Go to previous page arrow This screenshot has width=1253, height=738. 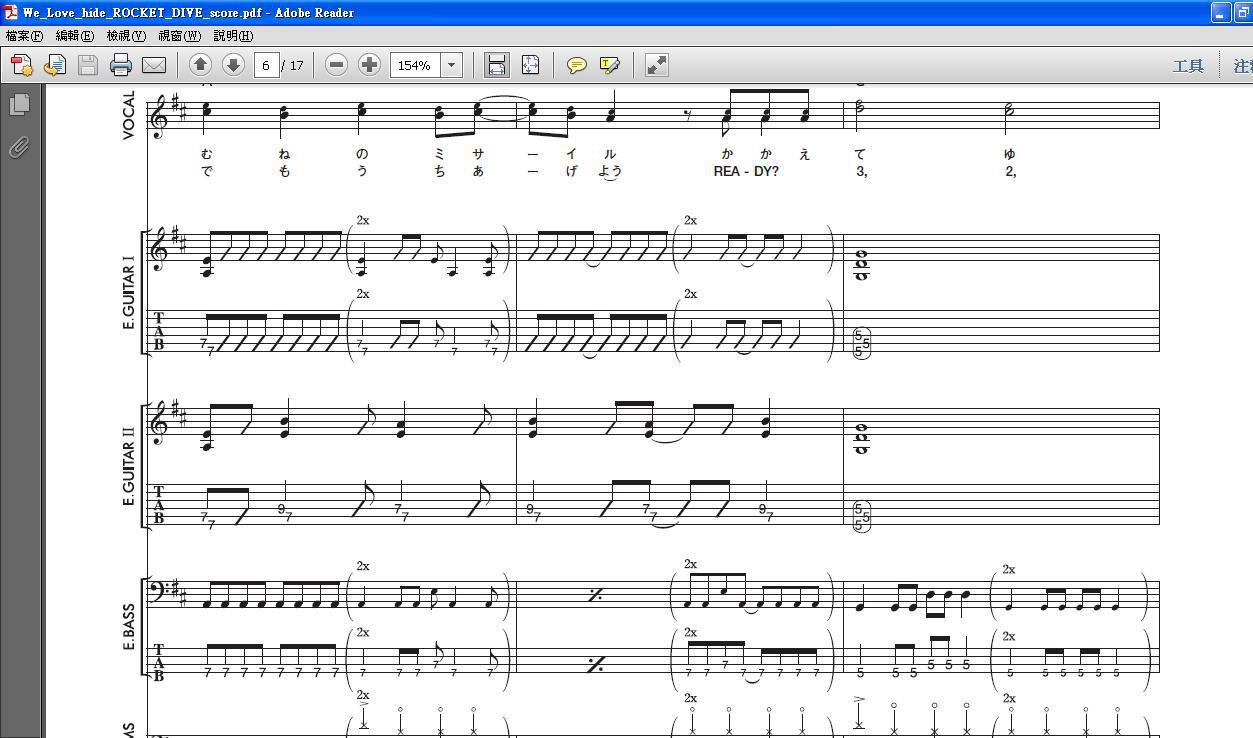[200, 65]
